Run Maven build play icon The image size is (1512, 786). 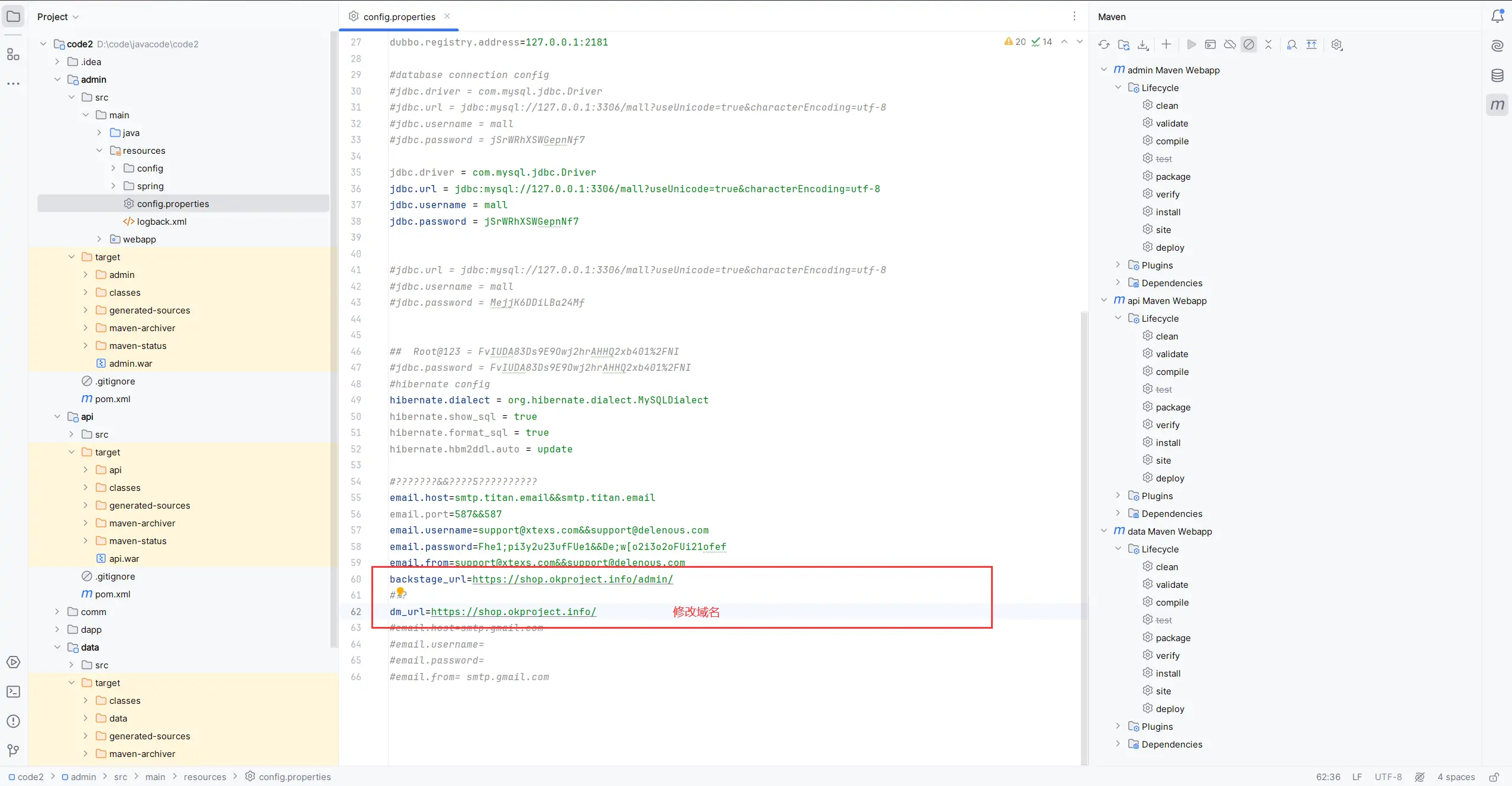[x=1192, y=44]
